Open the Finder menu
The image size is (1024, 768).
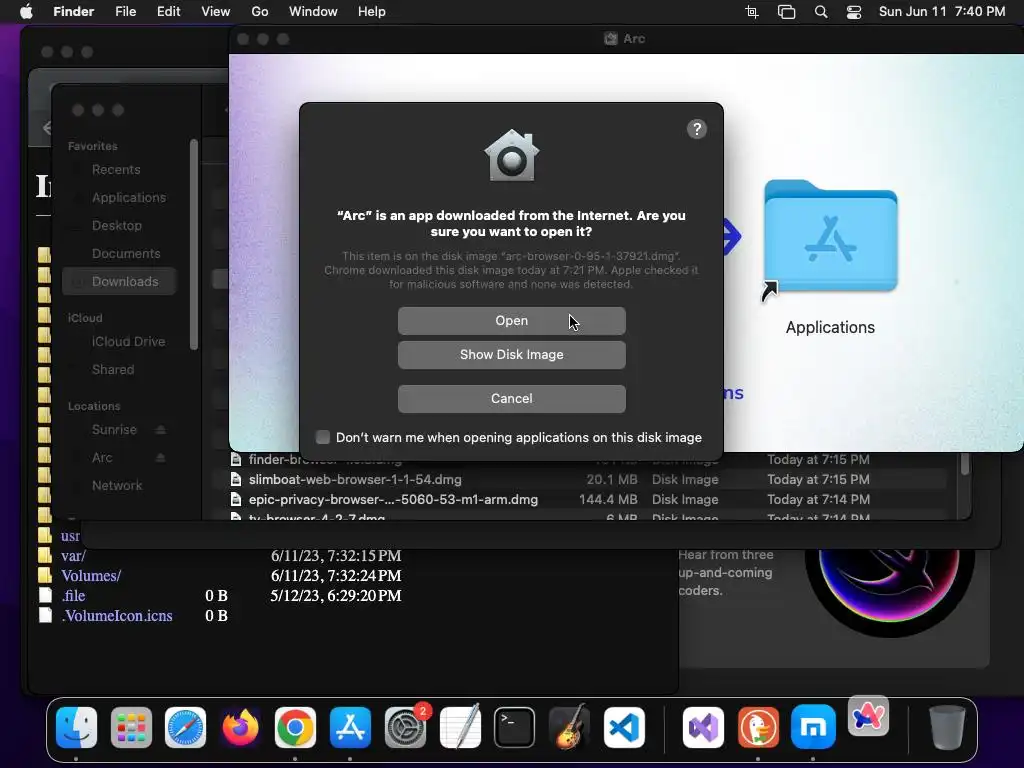point(73,12)
